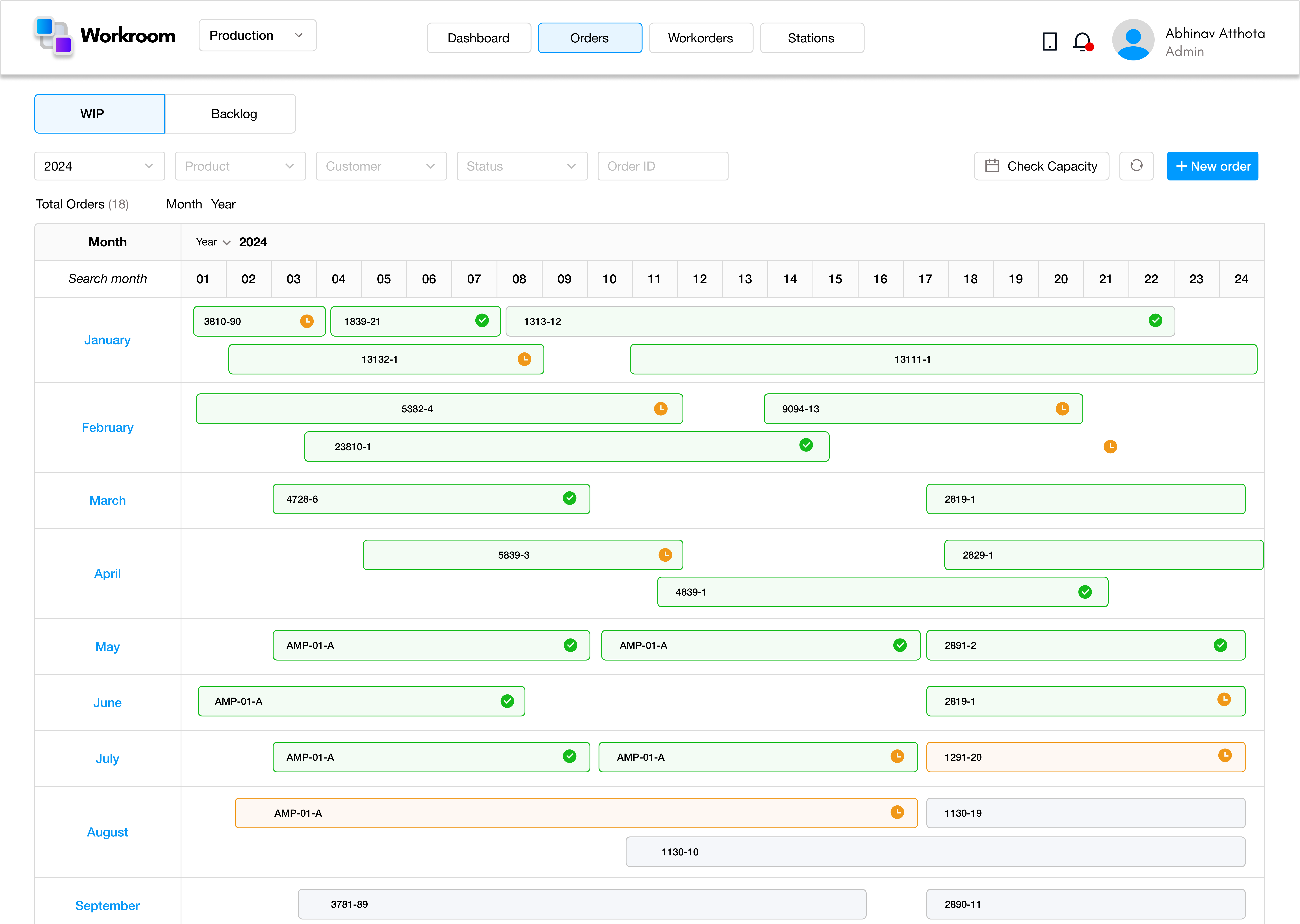This screenshot has height=924, width=1300.
Task: Switch to the Backlog view
Action: click(x=233, y=113)
